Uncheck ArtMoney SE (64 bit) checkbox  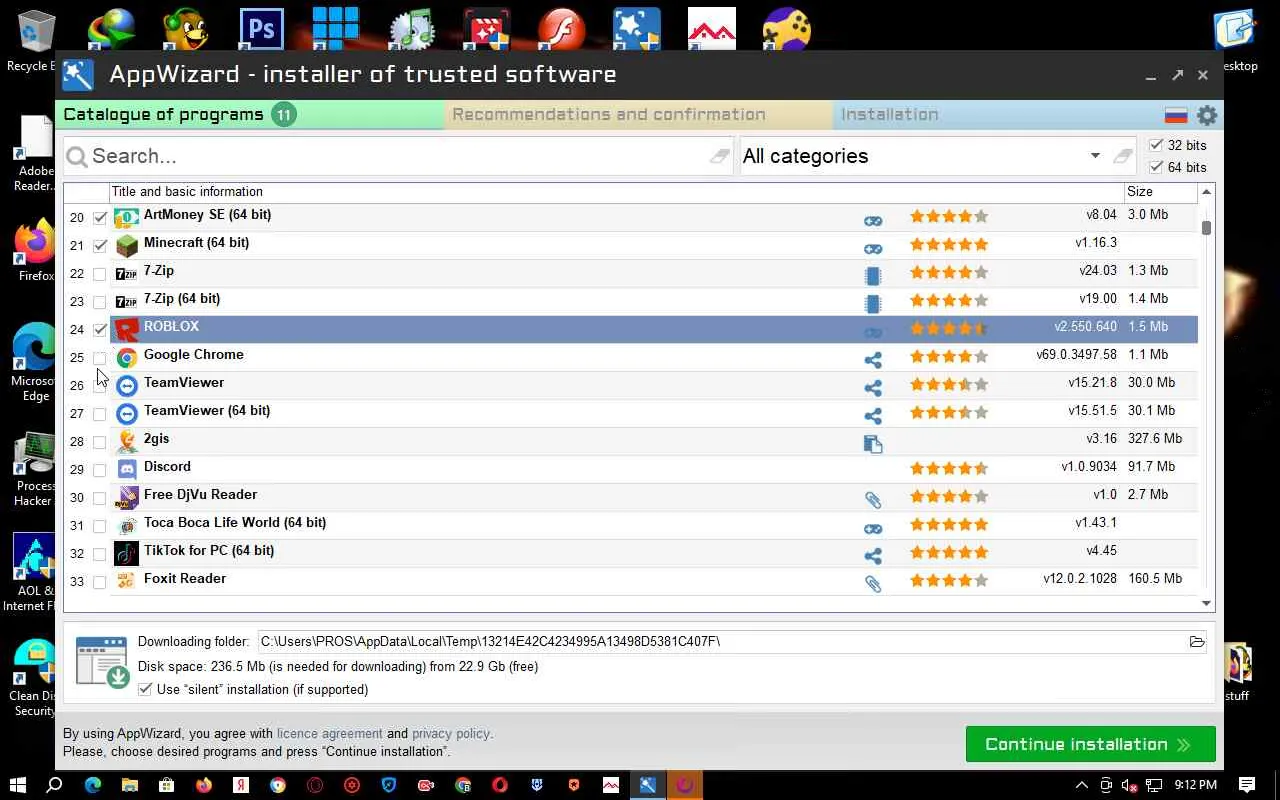coord(100,217)
